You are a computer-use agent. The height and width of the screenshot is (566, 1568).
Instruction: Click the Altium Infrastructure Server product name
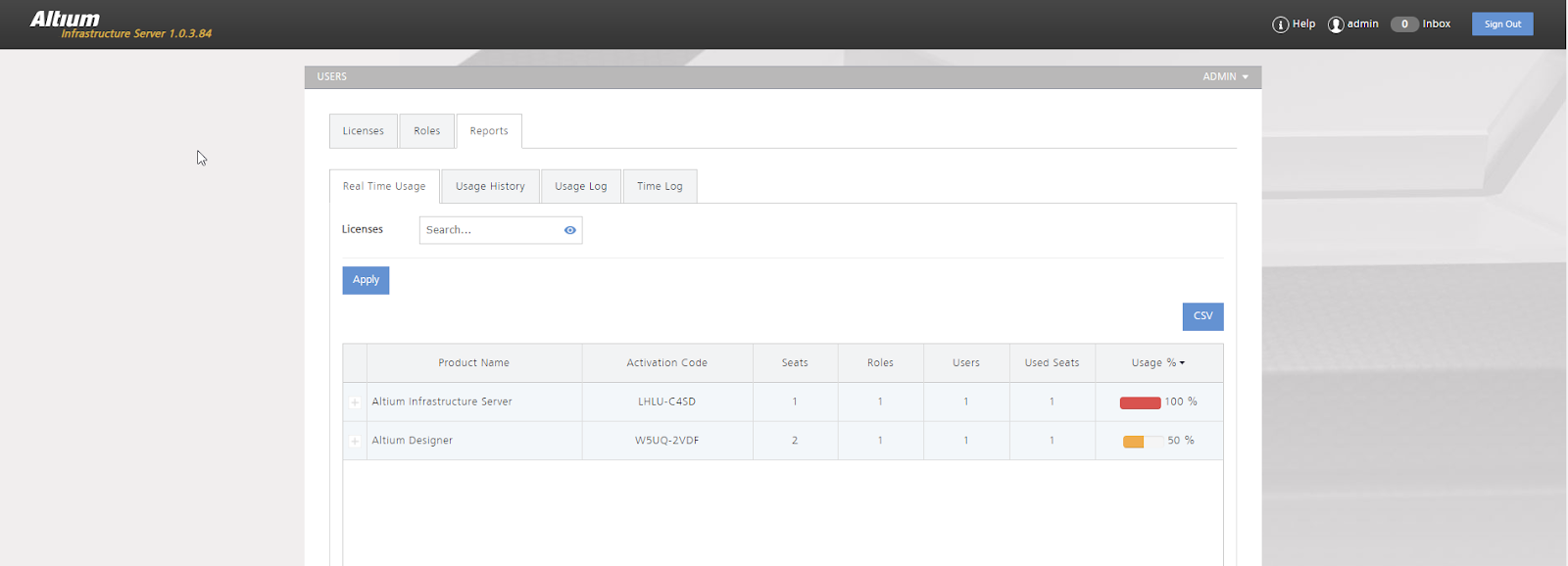[x=442, y=401]
